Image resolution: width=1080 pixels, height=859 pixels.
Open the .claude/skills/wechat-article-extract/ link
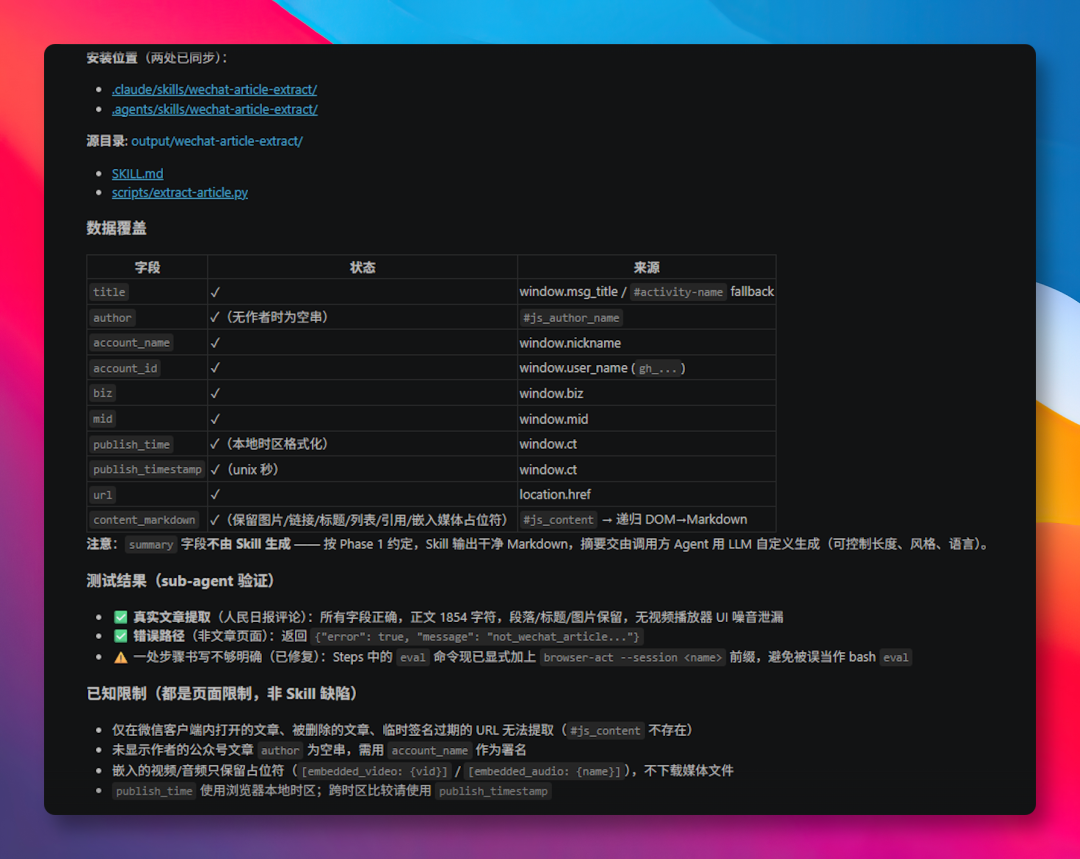(214, 90)
